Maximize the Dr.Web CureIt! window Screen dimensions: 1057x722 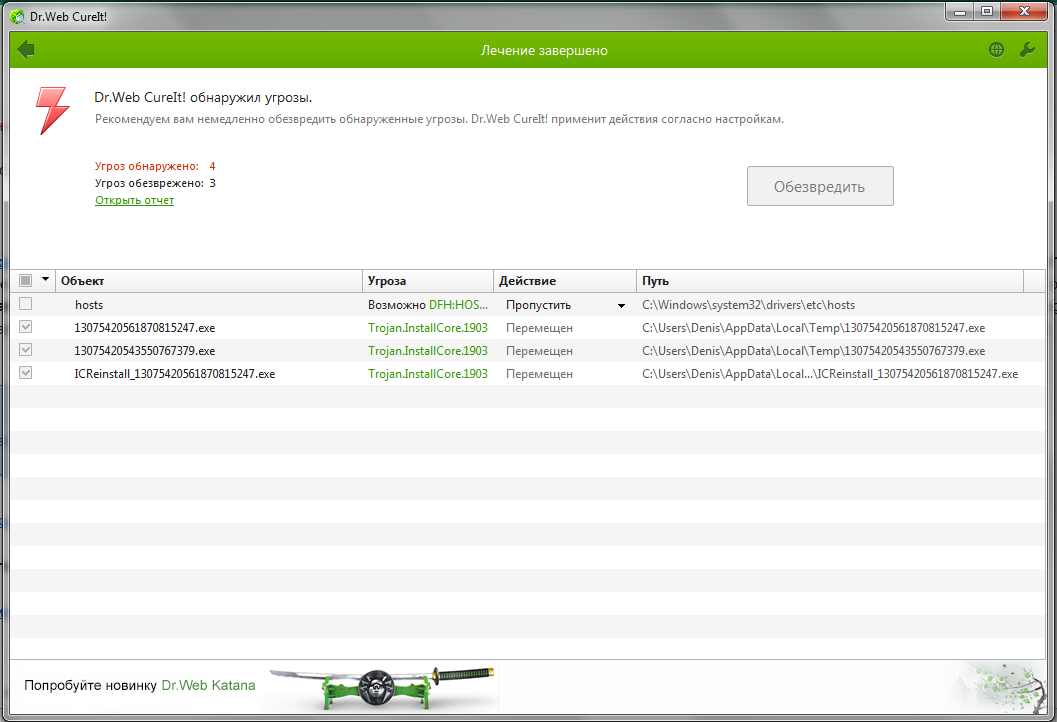tap(987, 11)
